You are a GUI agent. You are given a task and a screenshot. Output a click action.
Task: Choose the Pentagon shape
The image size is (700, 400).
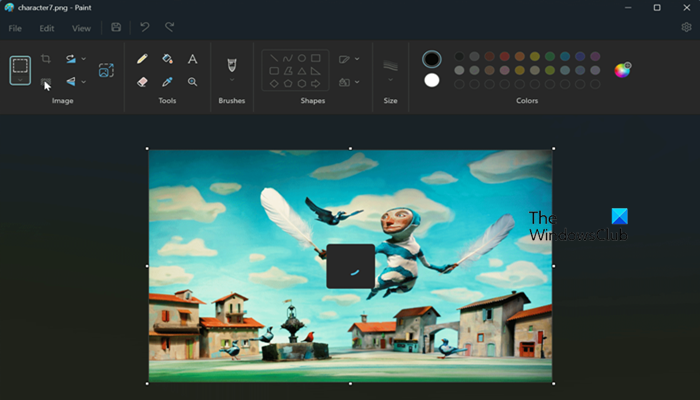(x=288, y=83)
